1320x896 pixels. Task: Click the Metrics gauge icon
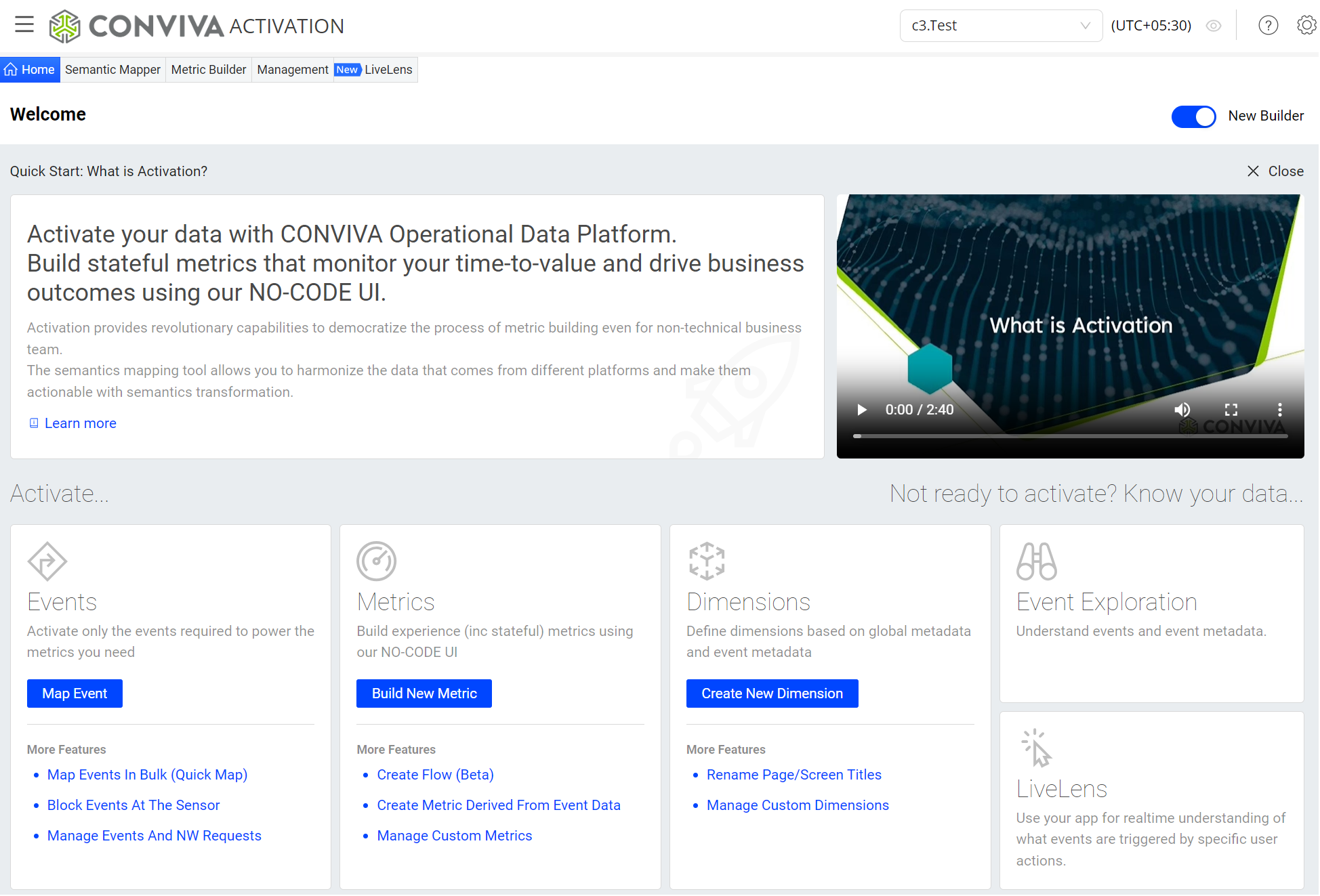click(376, 561)
